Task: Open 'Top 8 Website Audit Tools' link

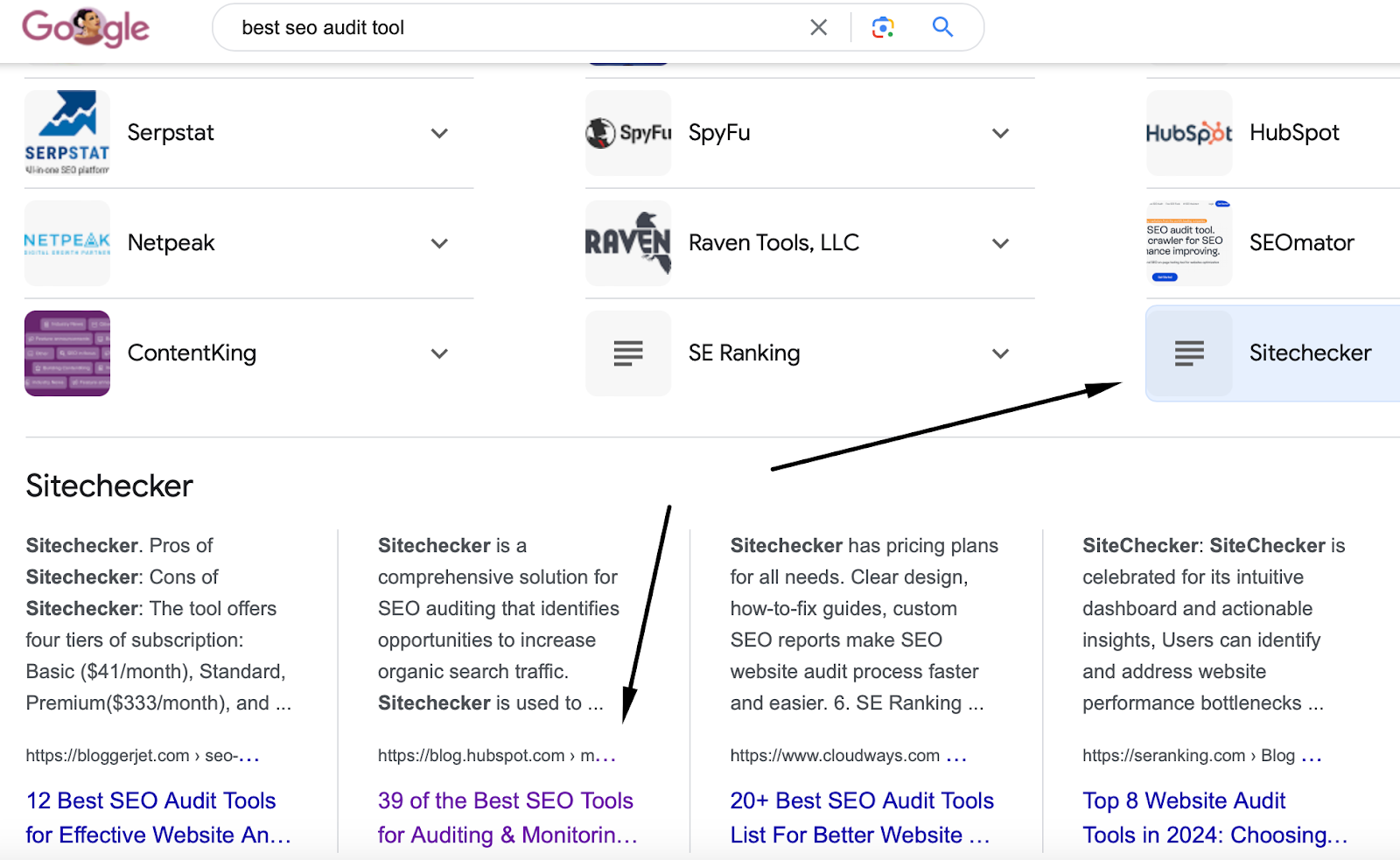Action: click(x=1214, y=817)
